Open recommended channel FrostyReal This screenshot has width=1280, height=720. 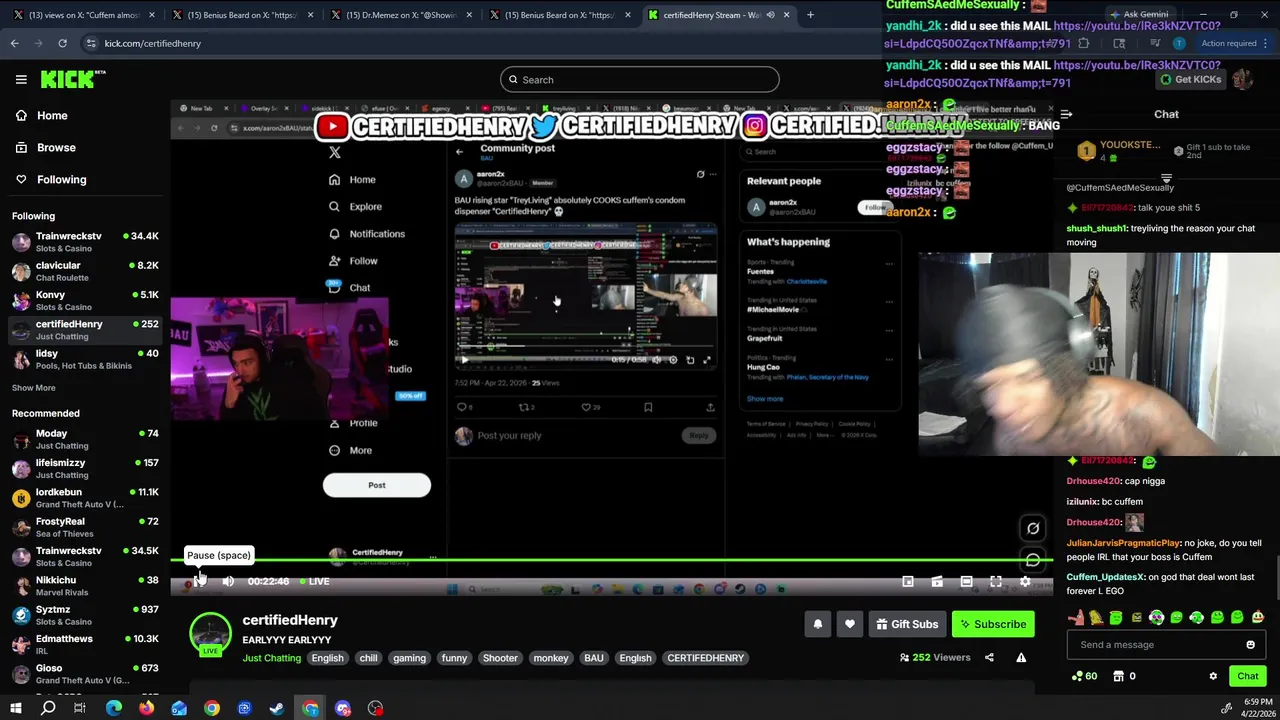point(84,527)
